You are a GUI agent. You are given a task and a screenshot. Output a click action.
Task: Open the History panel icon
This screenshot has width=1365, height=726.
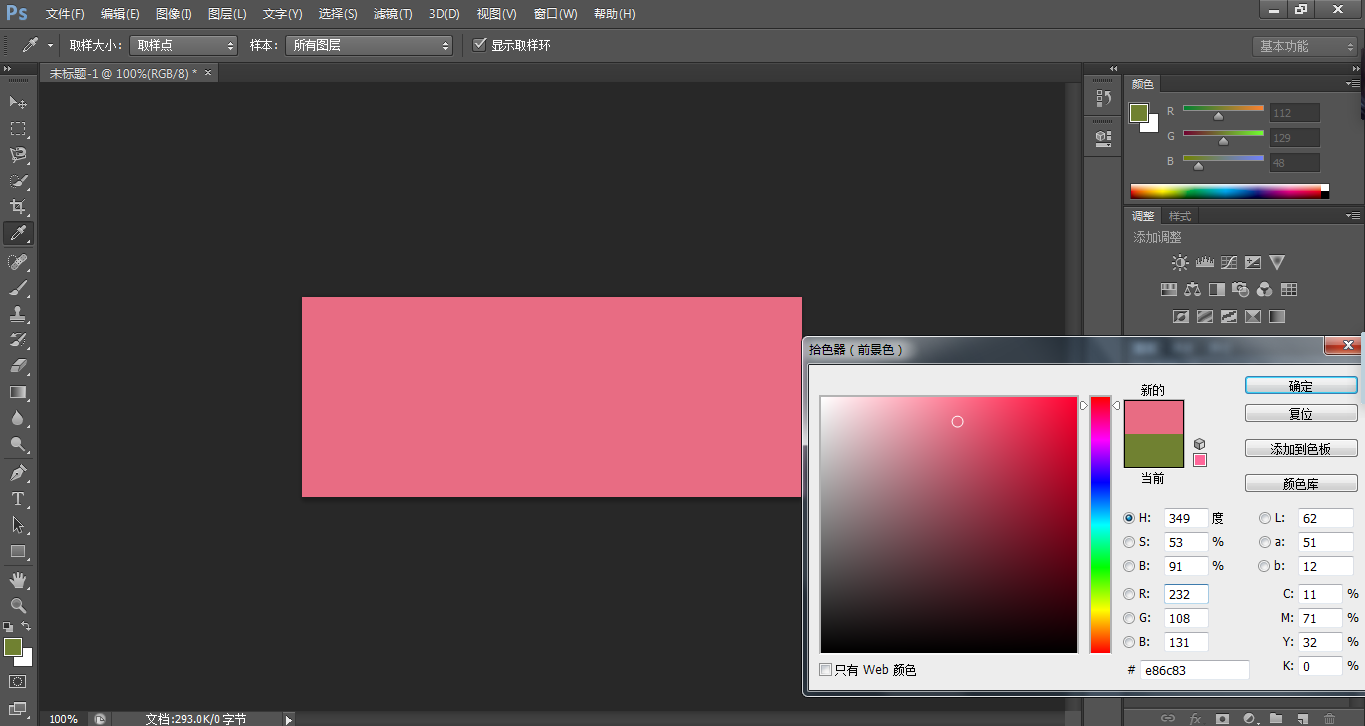(x=1104, y=98)
